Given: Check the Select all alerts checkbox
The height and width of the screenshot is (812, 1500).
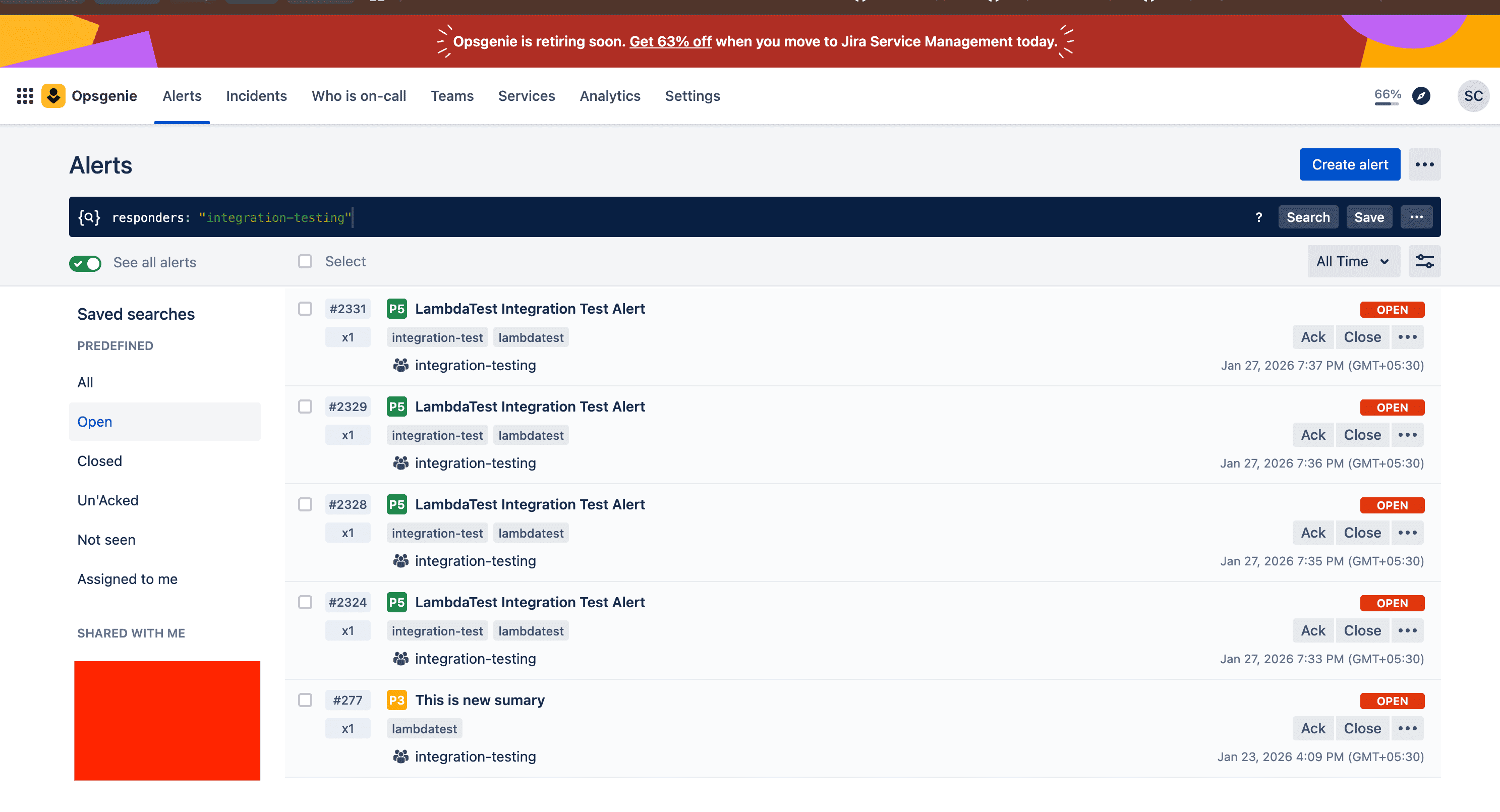Looking at the screenshot, I should click(305, 261).
